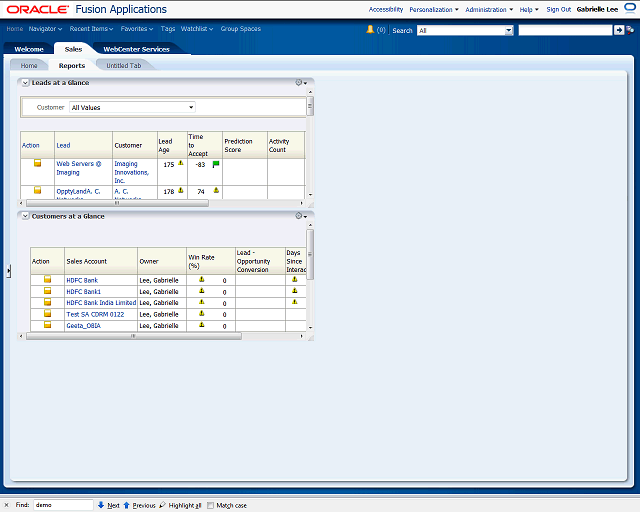Toggle Highlight all in Find bar
This screenshot has height=512, width=640.
(x=180, y=505)
